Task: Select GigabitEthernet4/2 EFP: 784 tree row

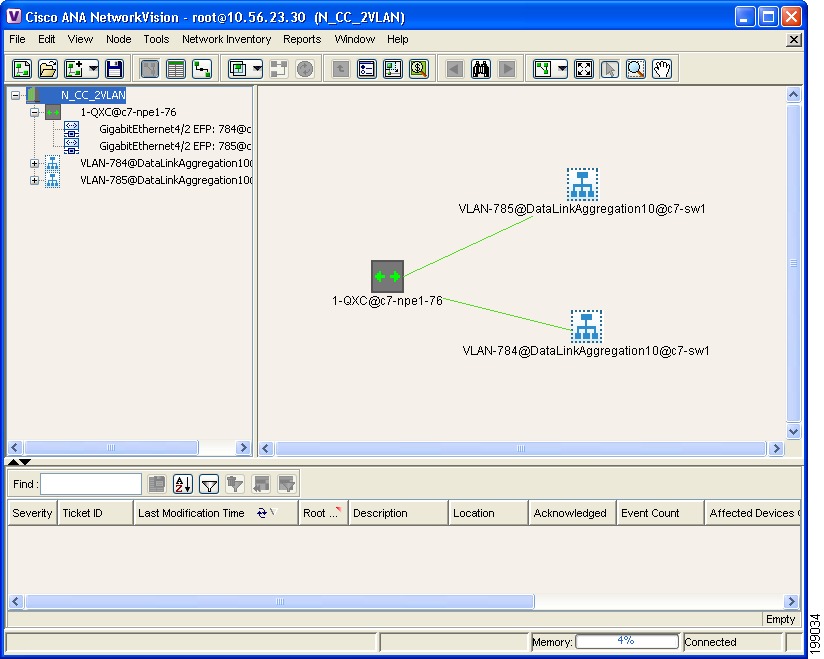Action: click(x=175, y=129)
